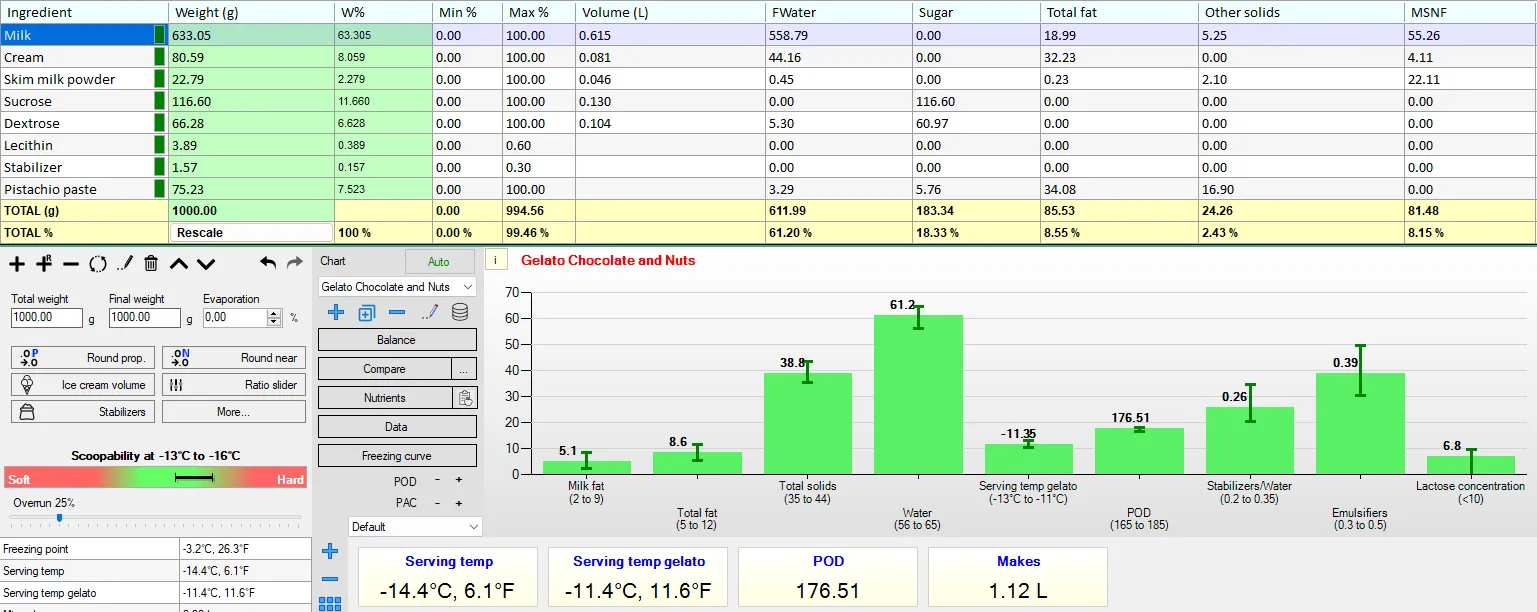This screenshot has height=612, width=1537.
Task: Move ingredient up with the up arrow
Action: tap(178, 264)
